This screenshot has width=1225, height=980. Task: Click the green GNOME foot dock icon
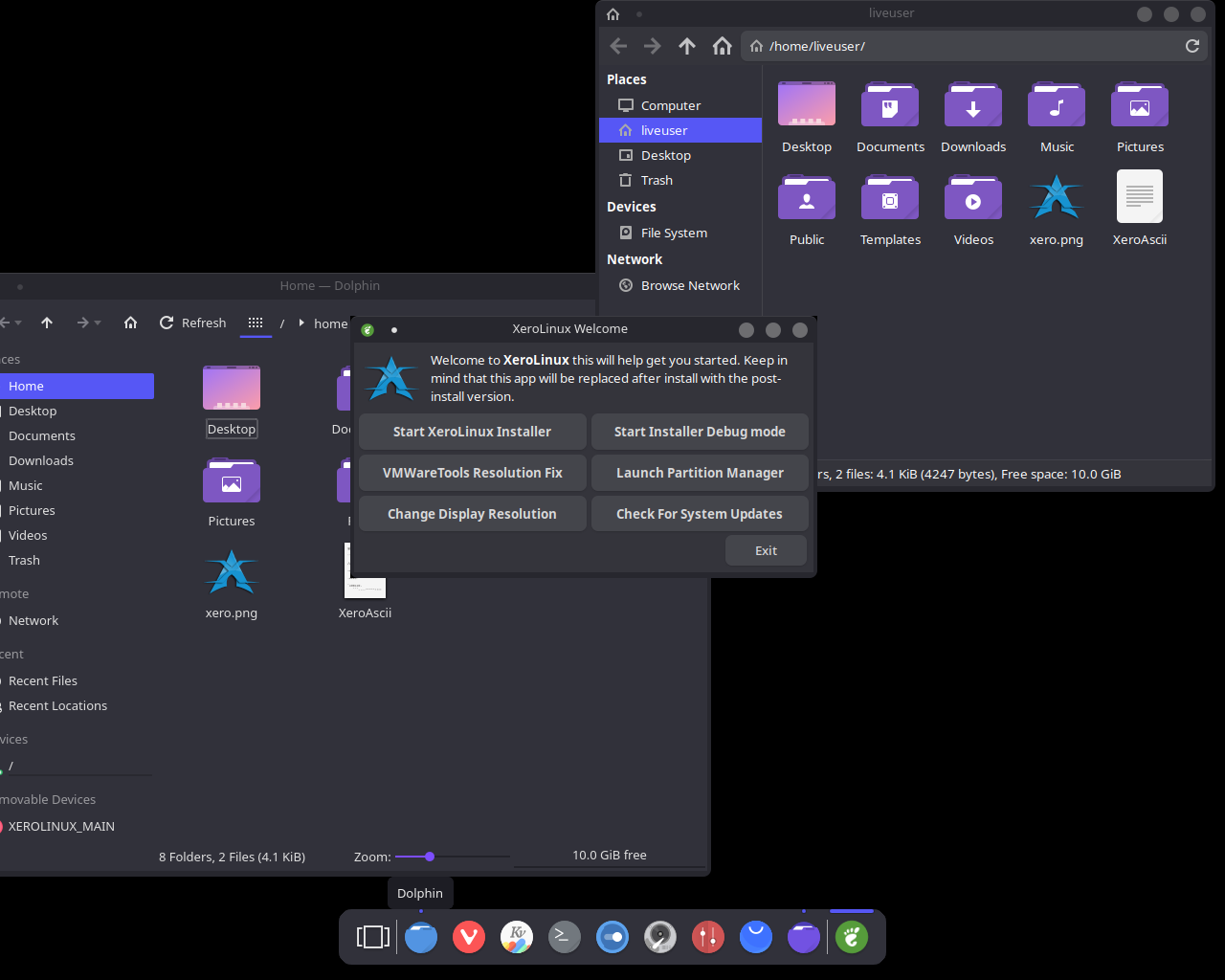[x=852, y=937]
